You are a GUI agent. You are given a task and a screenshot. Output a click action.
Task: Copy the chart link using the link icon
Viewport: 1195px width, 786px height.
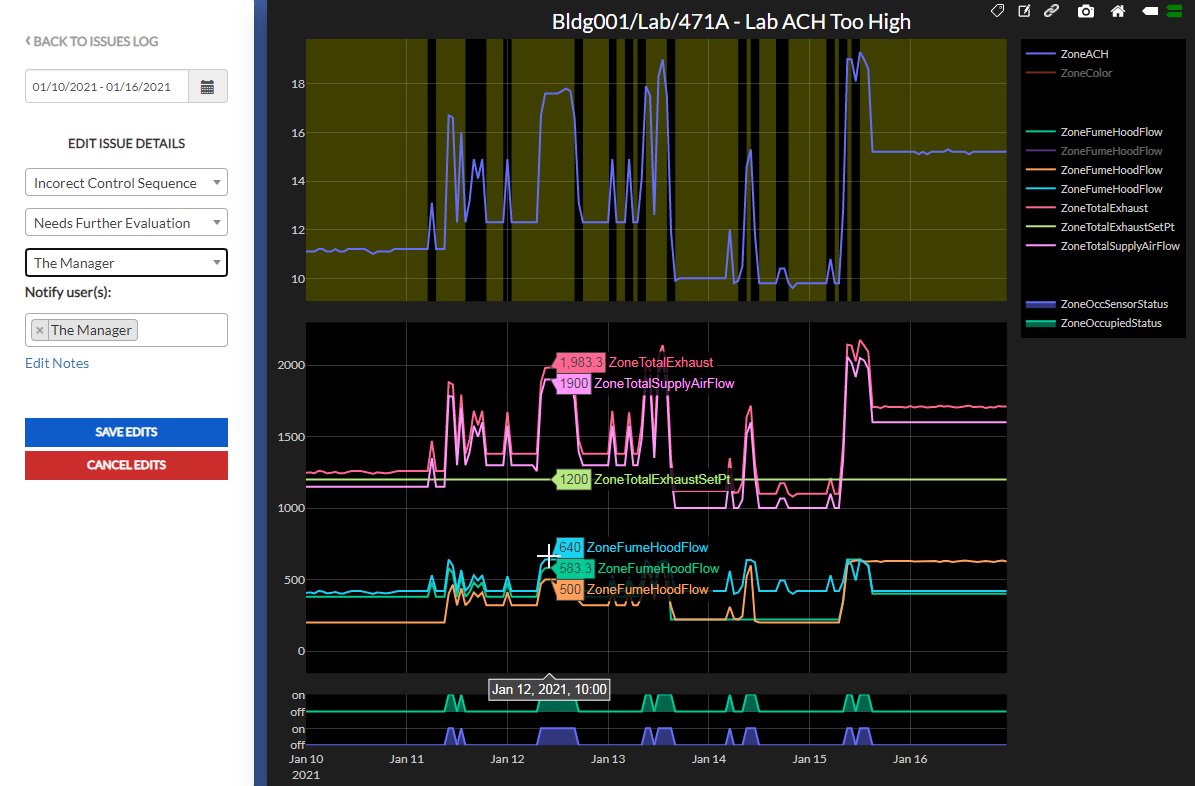coord(1051,11)
